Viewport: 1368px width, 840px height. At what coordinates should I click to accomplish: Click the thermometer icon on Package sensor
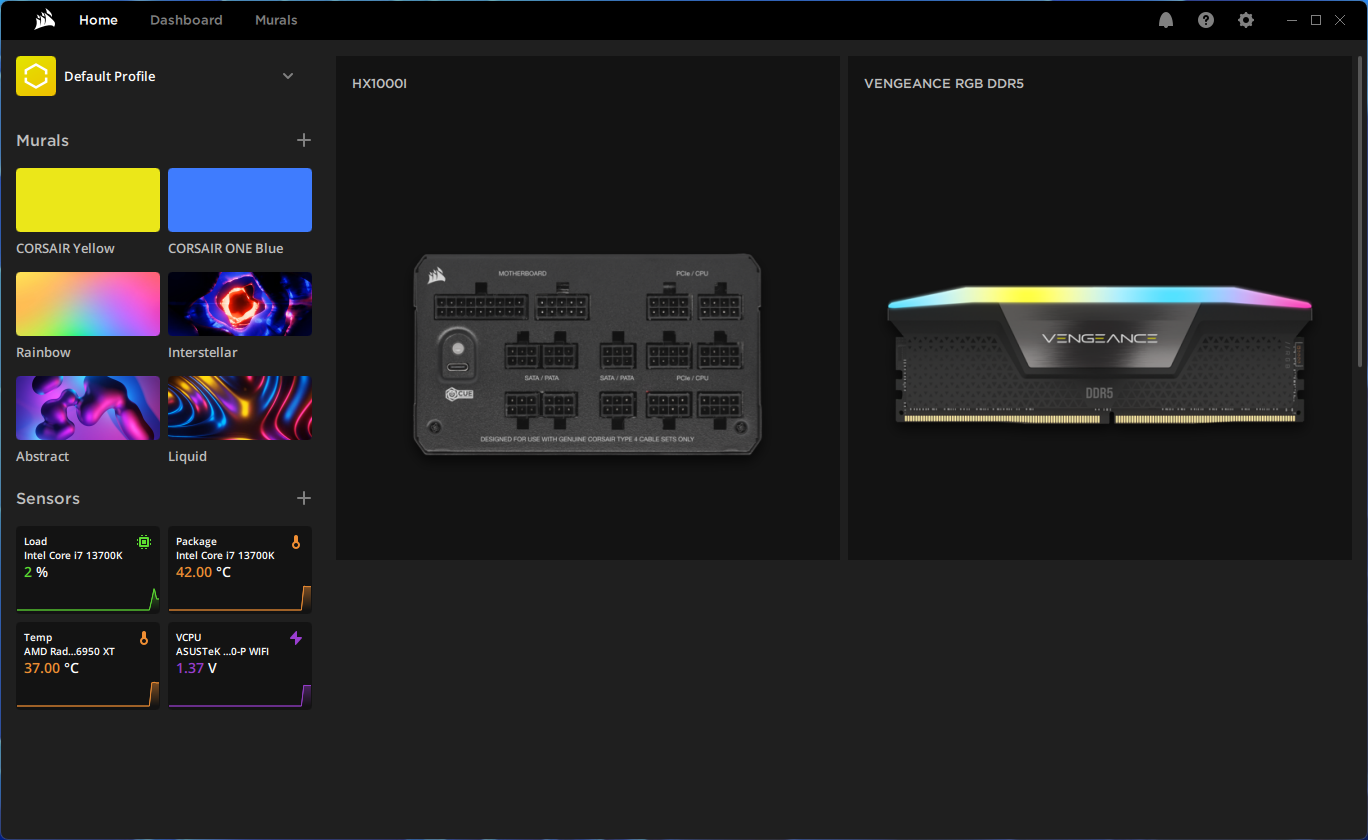296,542
